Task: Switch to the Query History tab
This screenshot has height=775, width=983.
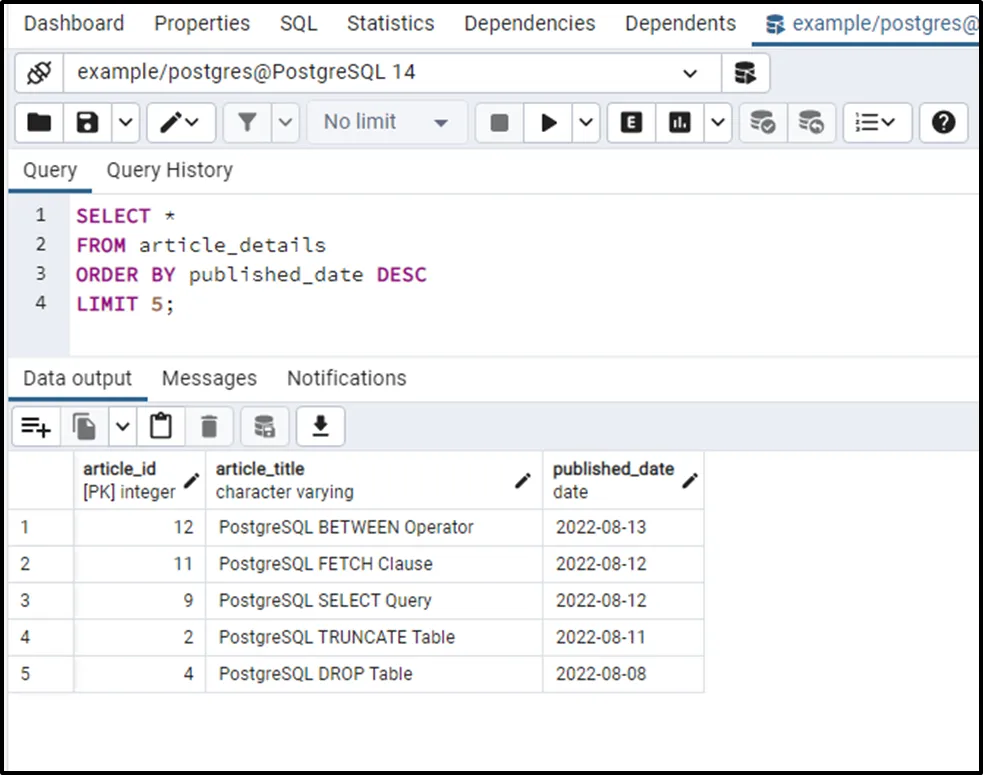Action: [169, 170]
